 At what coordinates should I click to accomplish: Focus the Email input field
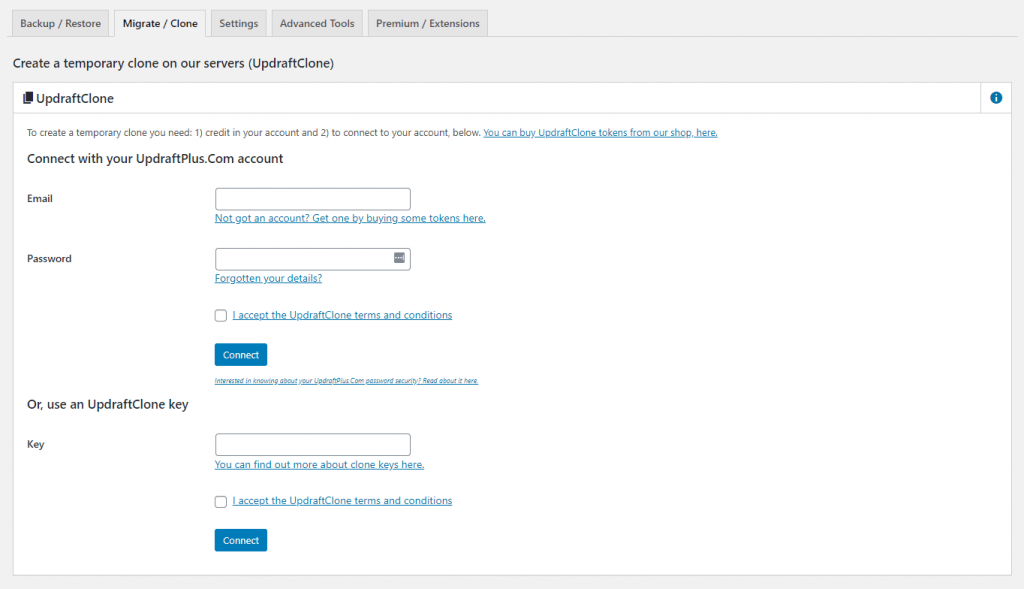coord(312,199)
